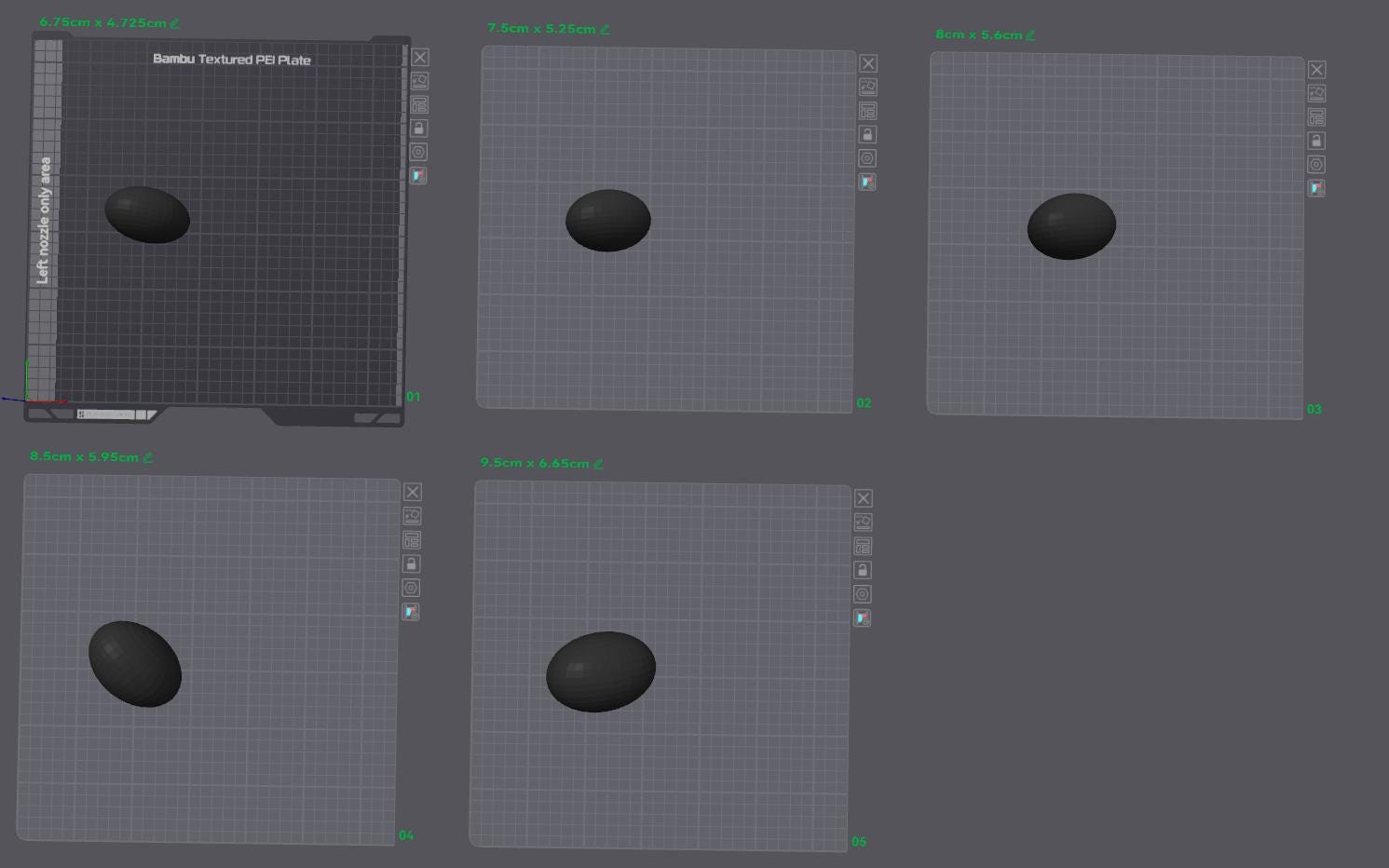The width and height of the screenshot is (1389, 868).
Task: Open filament mapping icon on plate 04
Action: pyautogui.click(x=411, y=612)
